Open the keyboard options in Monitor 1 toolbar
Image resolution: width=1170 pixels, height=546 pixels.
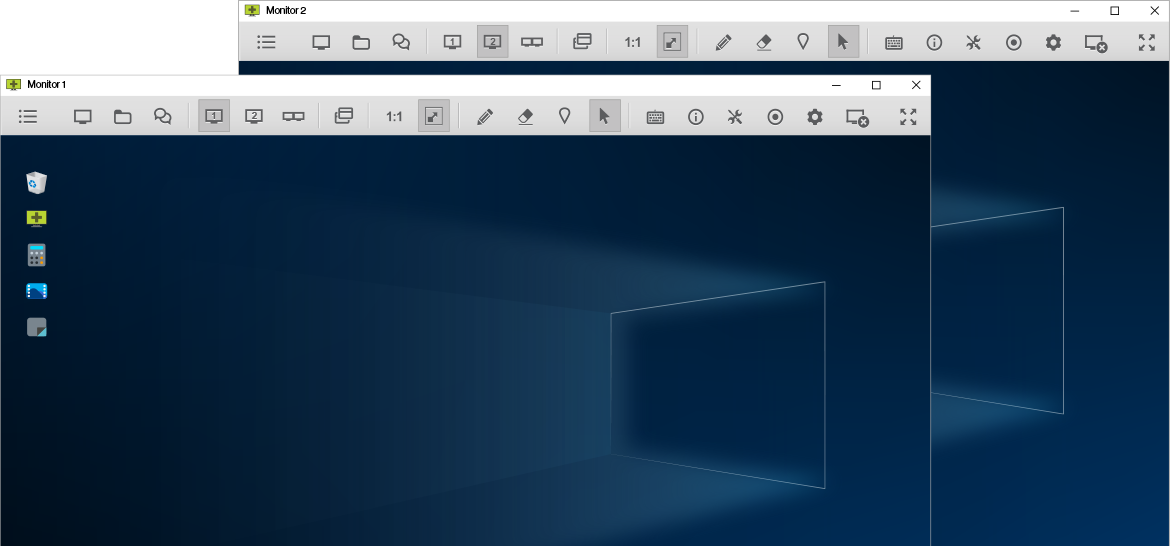(655, 117)
